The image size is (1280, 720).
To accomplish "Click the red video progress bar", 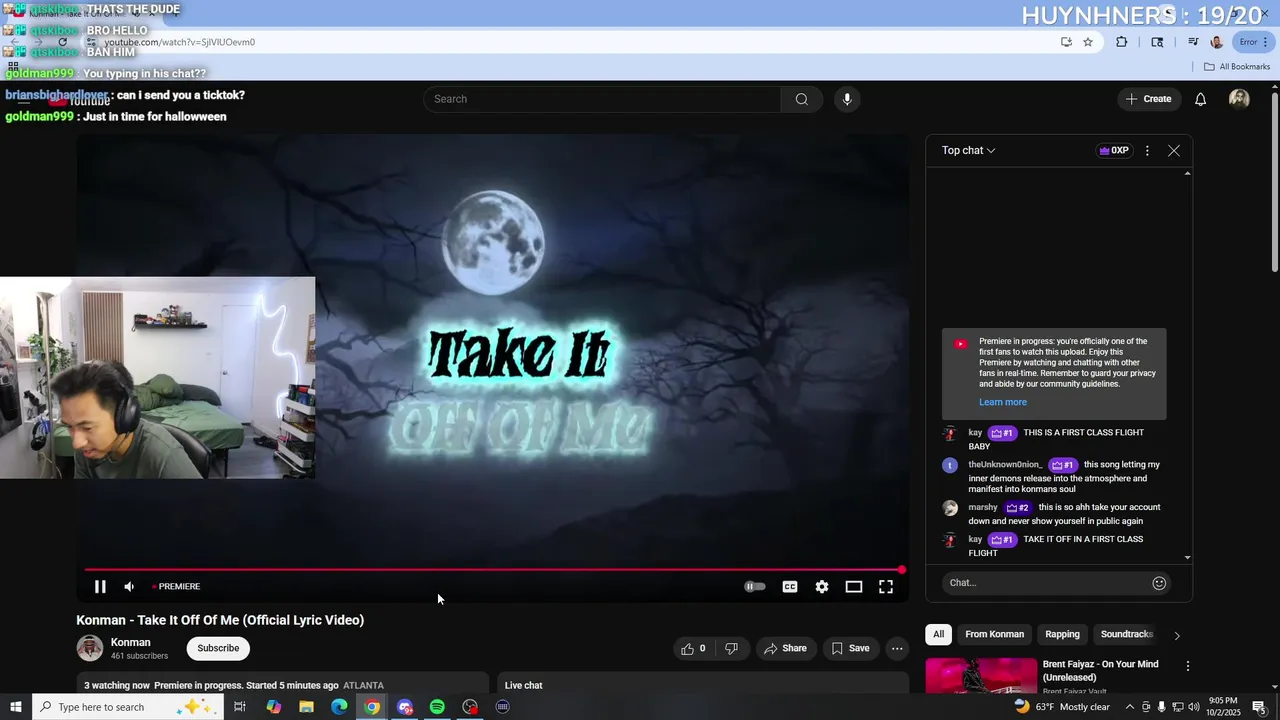I will pos(494,570).
